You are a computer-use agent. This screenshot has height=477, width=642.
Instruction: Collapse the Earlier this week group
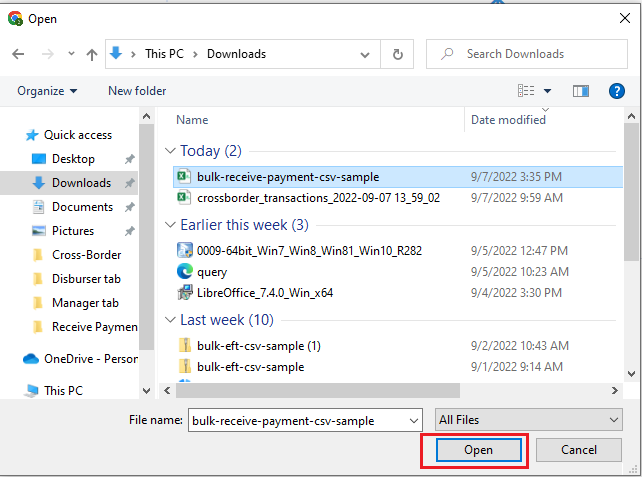[170, 225]
